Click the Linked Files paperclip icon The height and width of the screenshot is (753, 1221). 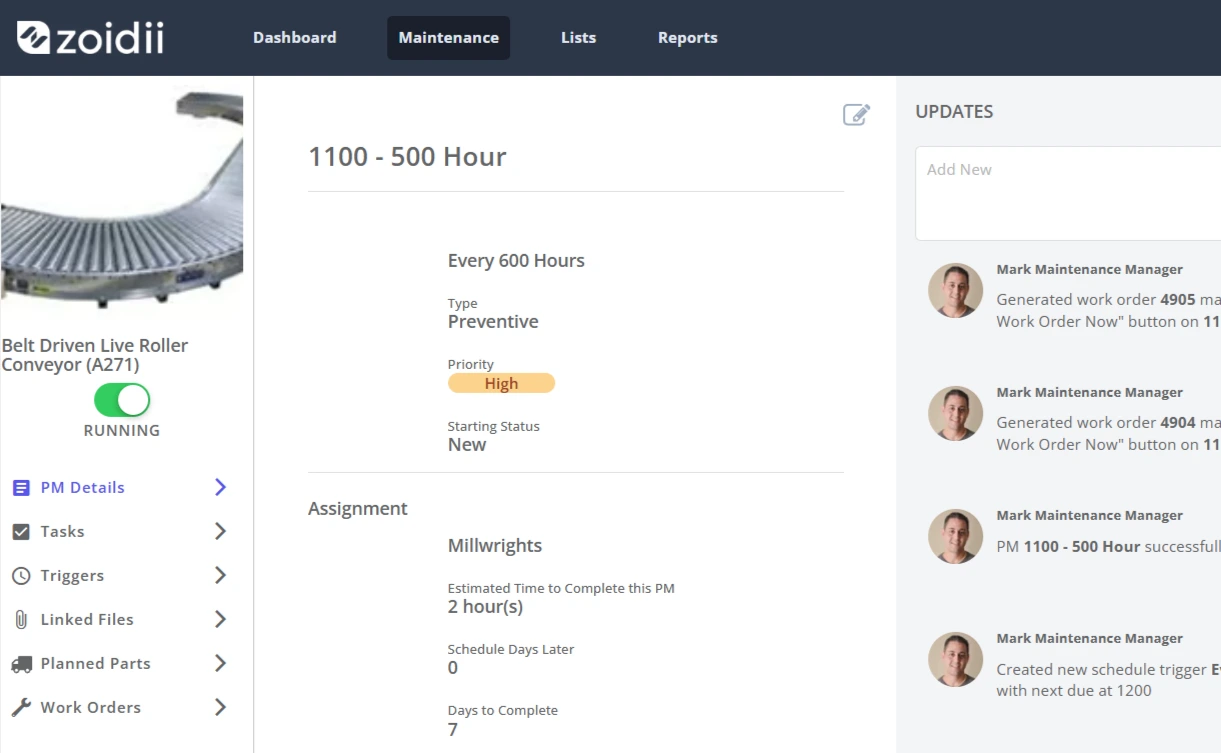21,620
